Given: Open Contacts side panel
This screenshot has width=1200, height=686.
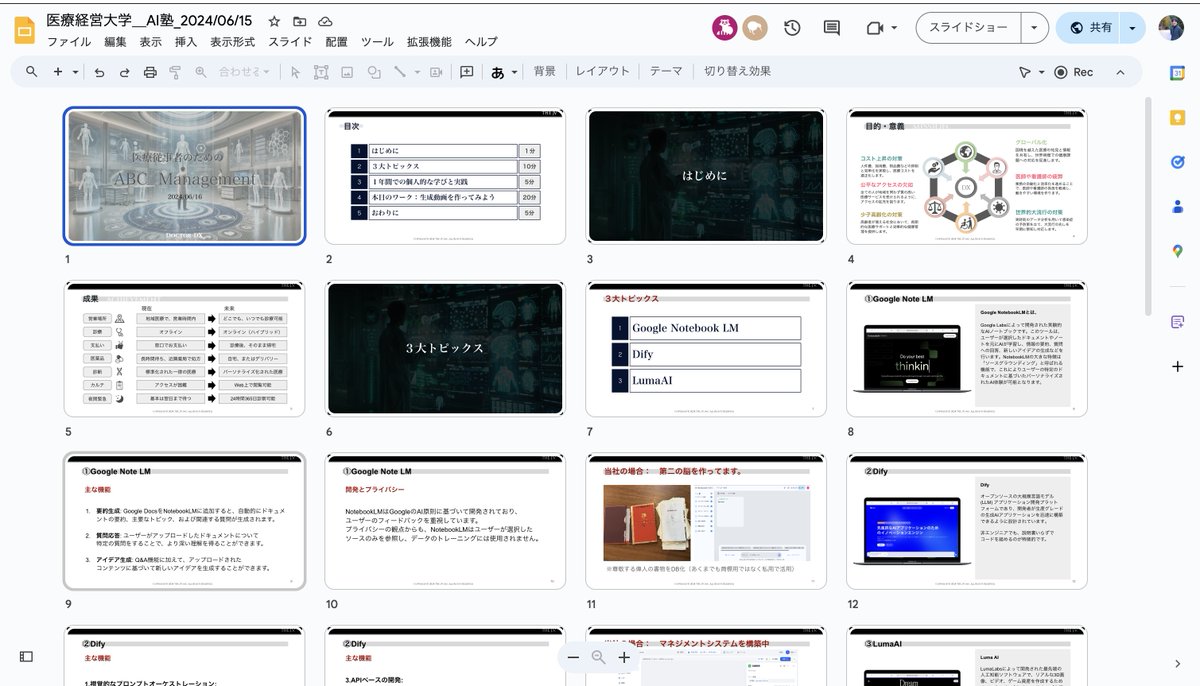Looking at the screenshot, I should pyautogui.click(x=1178, y=206).
